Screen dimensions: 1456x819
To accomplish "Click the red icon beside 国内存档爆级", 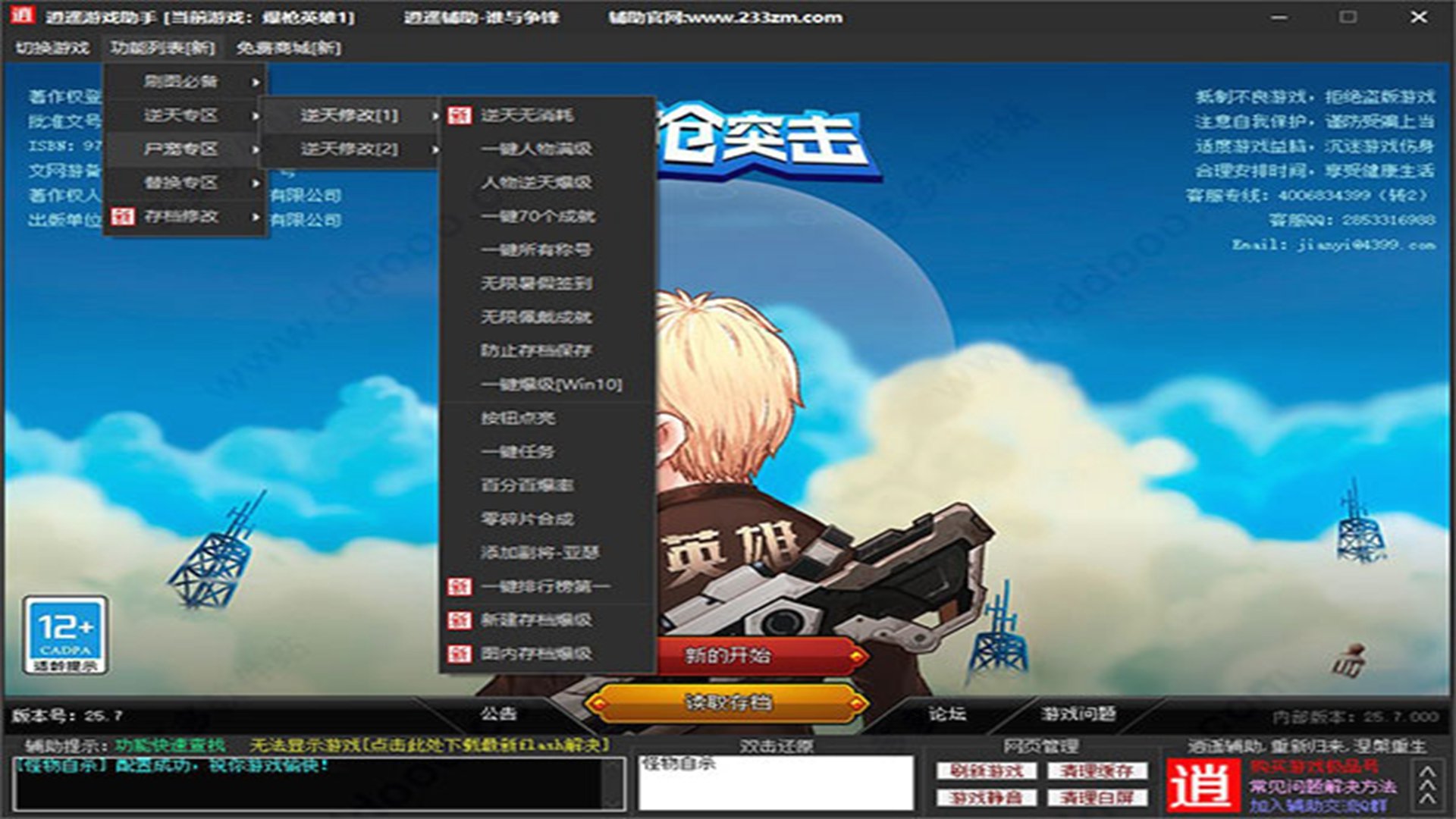I will pyautogui.click(x=459, y=653).
